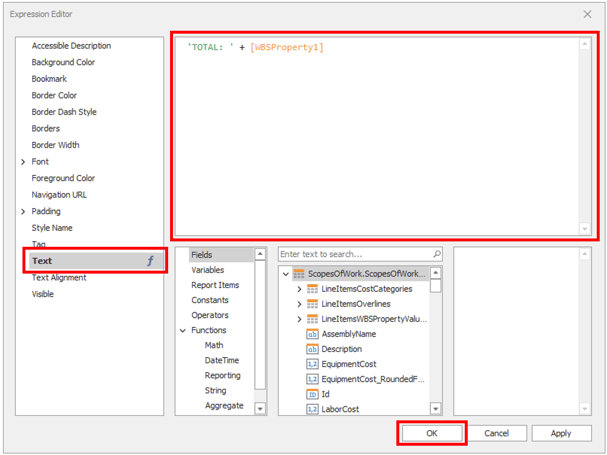607x455 pixels.
Task: Choose the Constants category
Action: (210, 300)
